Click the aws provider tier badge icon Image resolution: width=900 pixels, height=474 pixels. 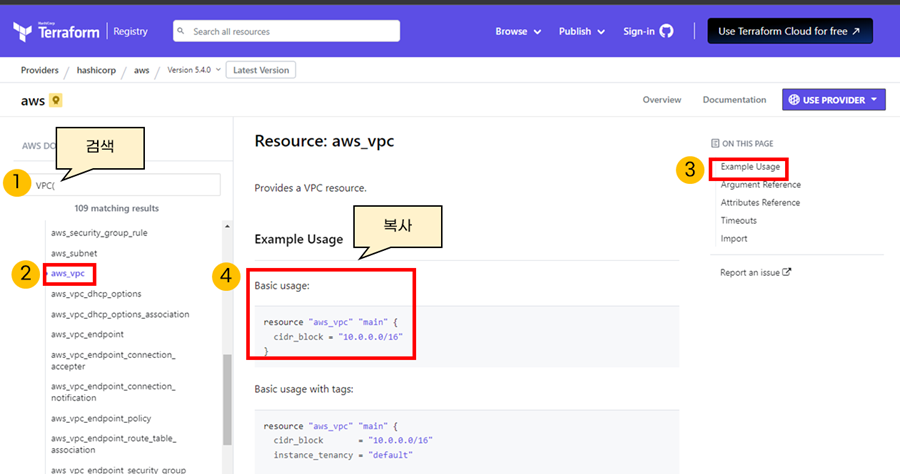(56, 100)
